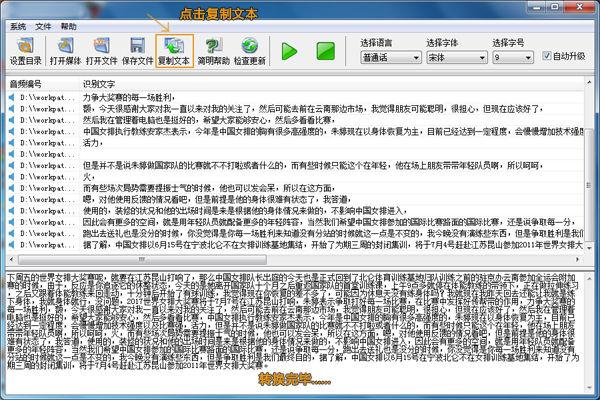Click text pane scrollbar up arrow
Image resolution: width=600 pixels, height=400 pixels.
[589, 278]
